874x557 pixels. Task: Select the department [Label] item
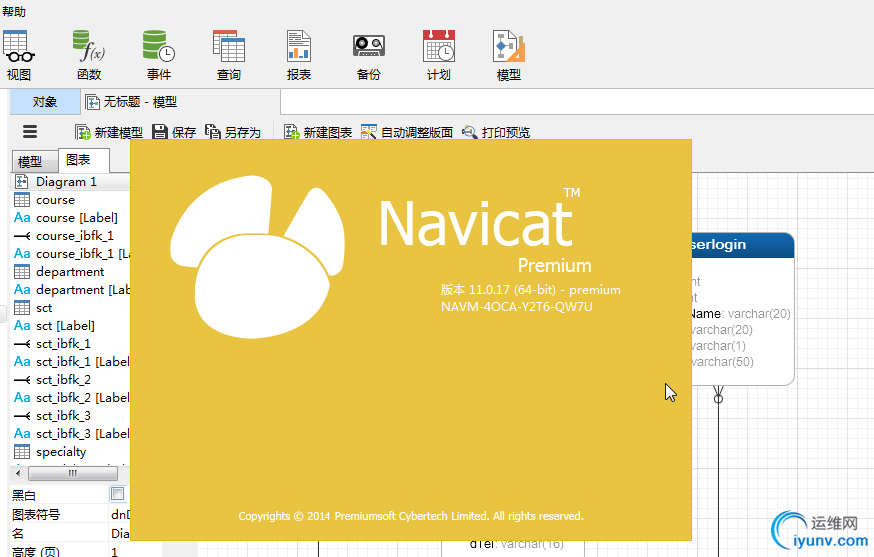point(71,289)
